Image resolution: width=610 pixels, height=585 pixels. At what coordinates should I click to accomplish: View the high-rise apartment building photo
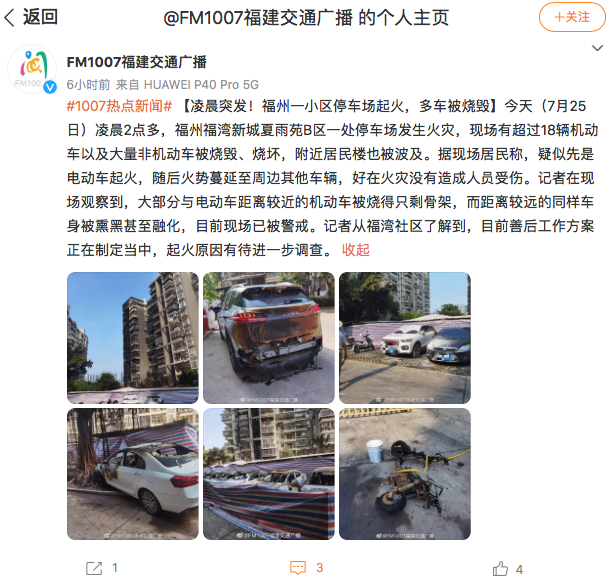pyautogui.click(x=133, y=338)
